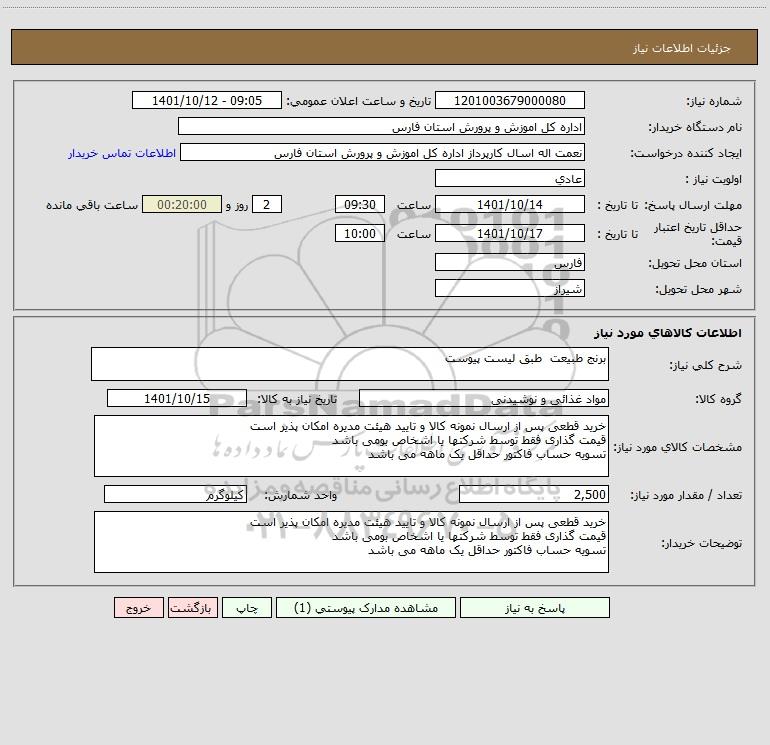Click the پاسخ به نیاز button
This screenshot has height=745, width=770.
pos(535,607)
